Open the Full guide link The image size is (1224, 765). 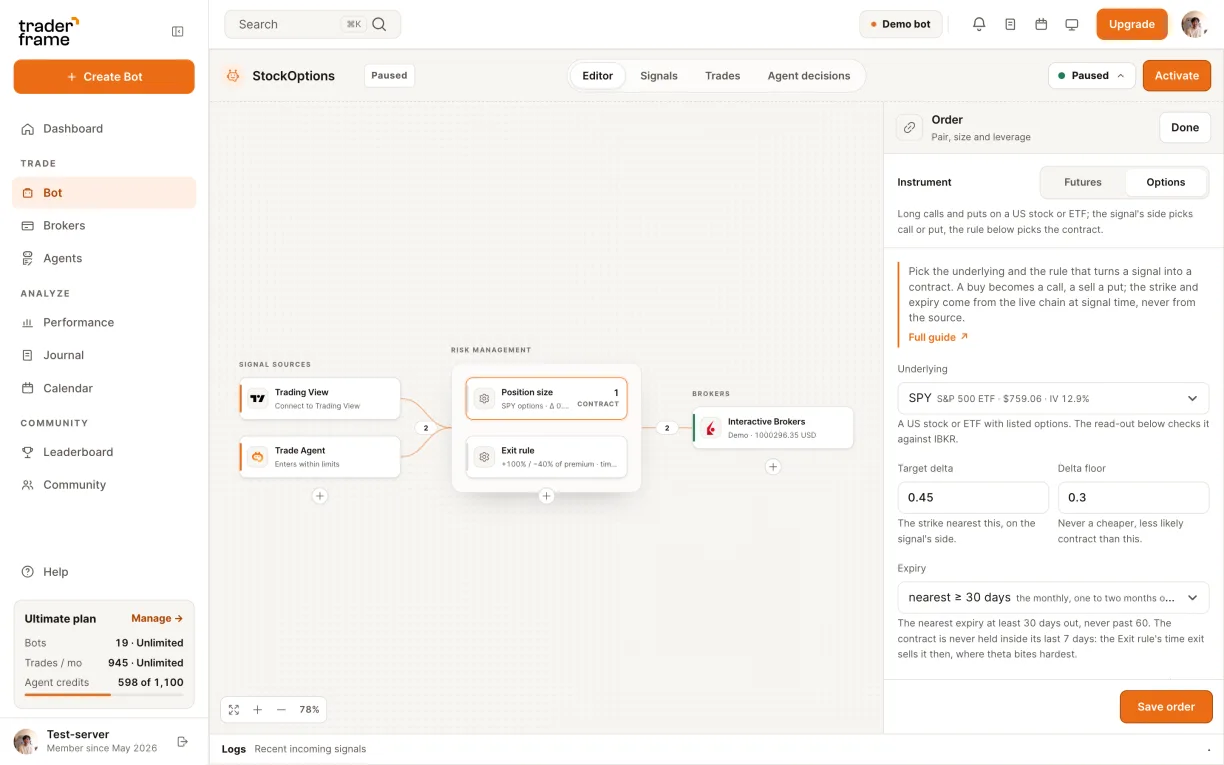[x=938, y=337]
